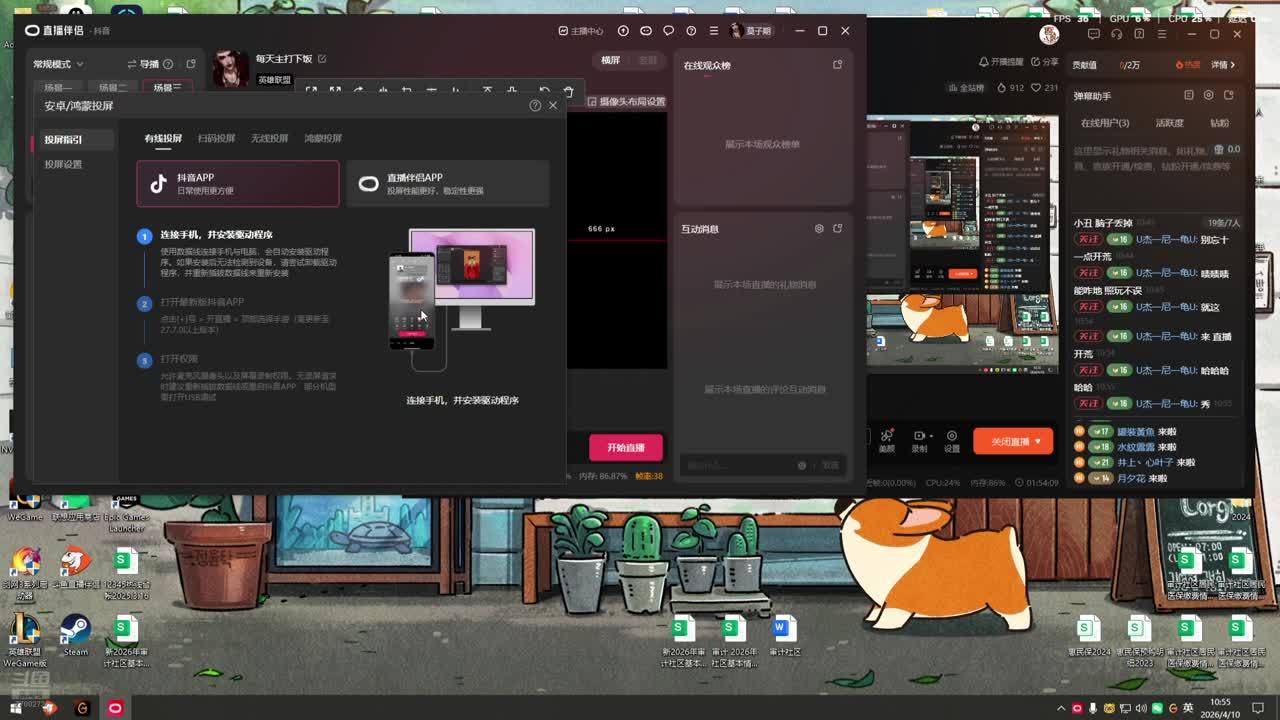The width and height of the screenshot is (1280, 720).
Task: Select the 直播伴侣APP casting option
Action: click(x=448, y=183)
